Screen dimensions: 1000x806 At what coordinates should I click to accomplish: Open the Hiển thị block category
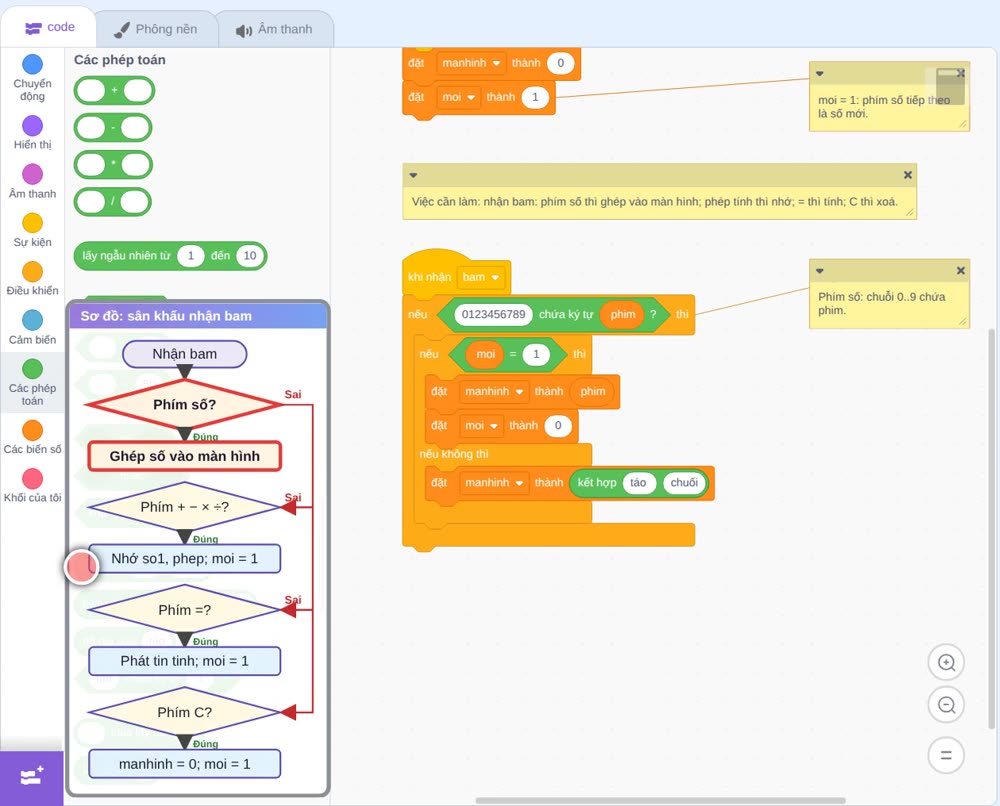pos(33,133)
